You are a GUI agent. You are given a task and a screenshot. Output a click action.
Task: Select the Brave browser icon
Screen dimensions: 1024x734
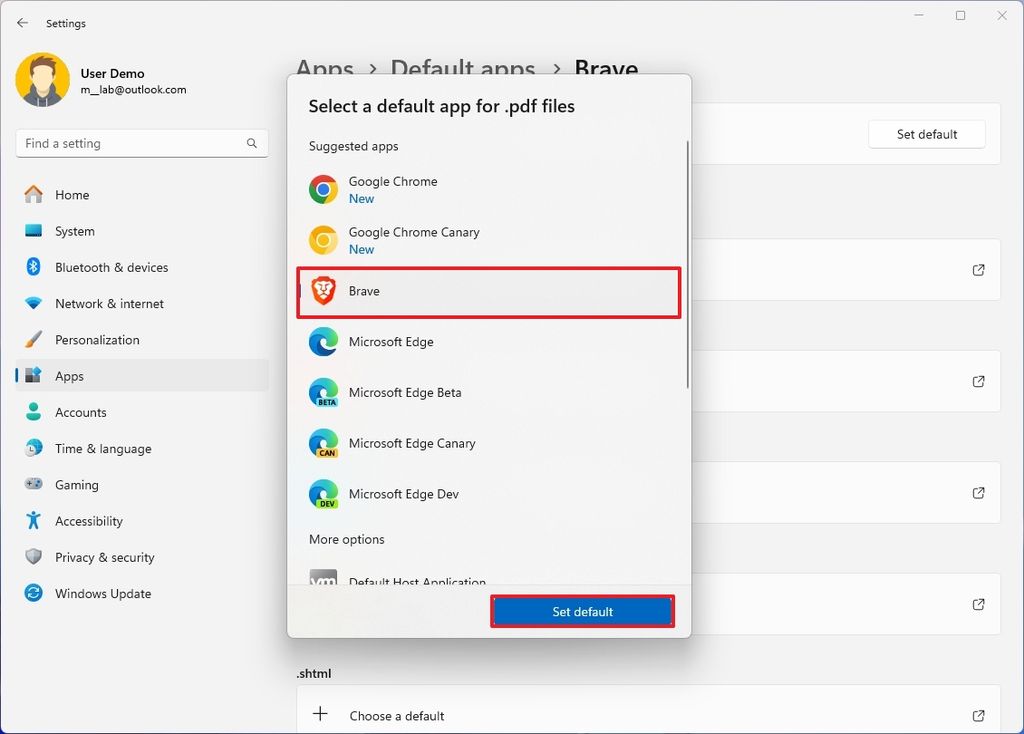tap(324, 291)
